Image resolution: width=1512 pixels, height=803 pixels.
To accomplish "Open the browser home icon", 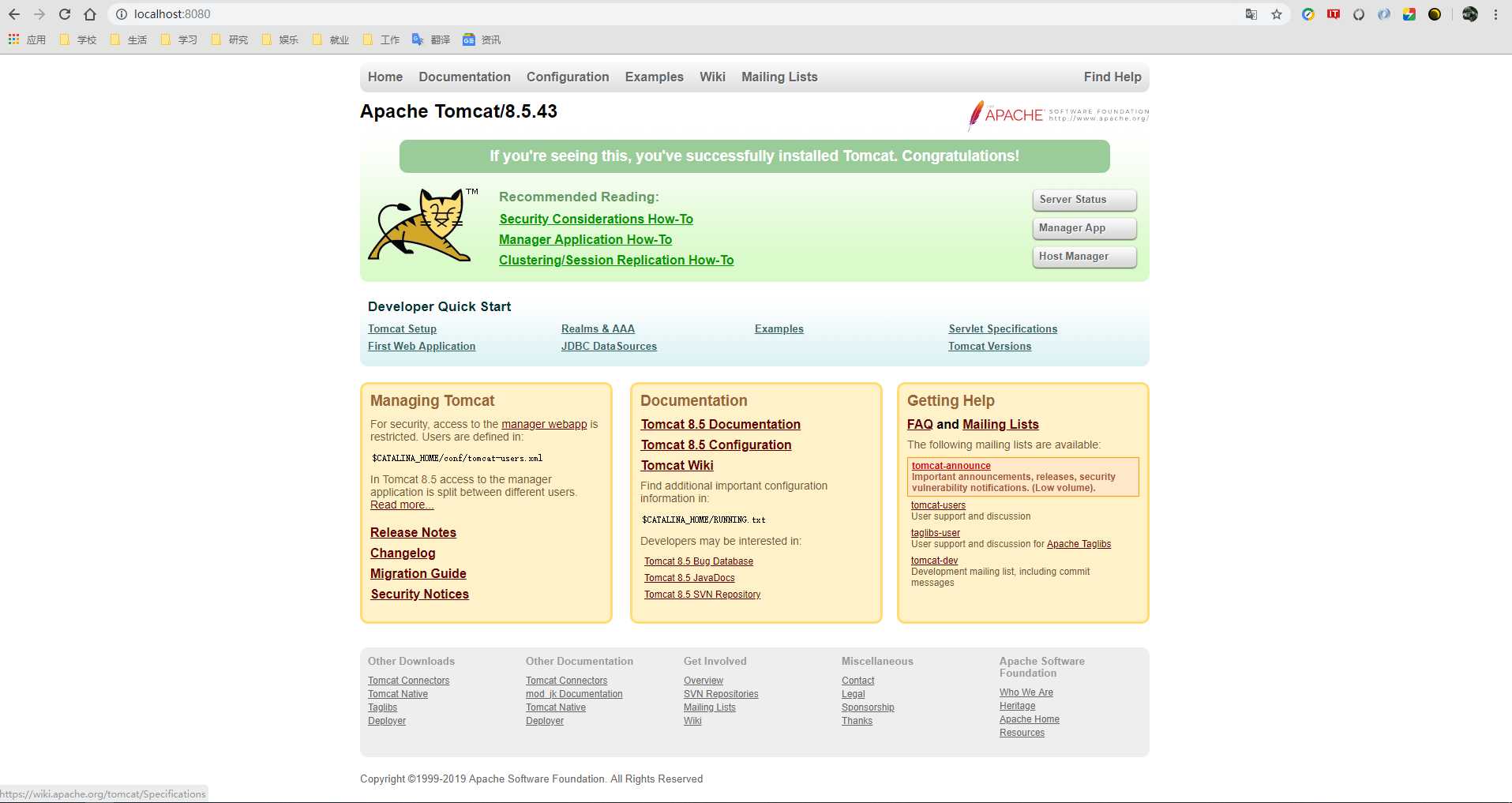I will (90, 14).
